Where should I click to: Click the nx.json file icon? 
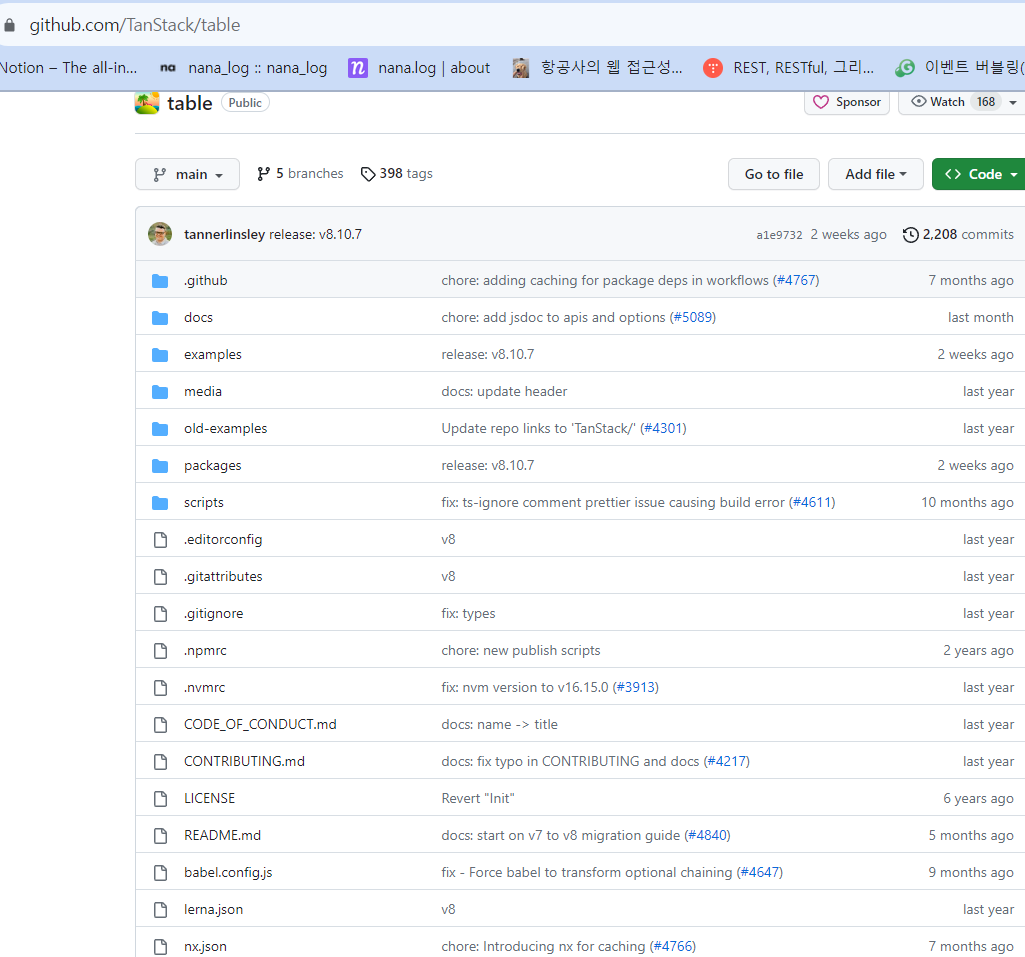point(160,947)
